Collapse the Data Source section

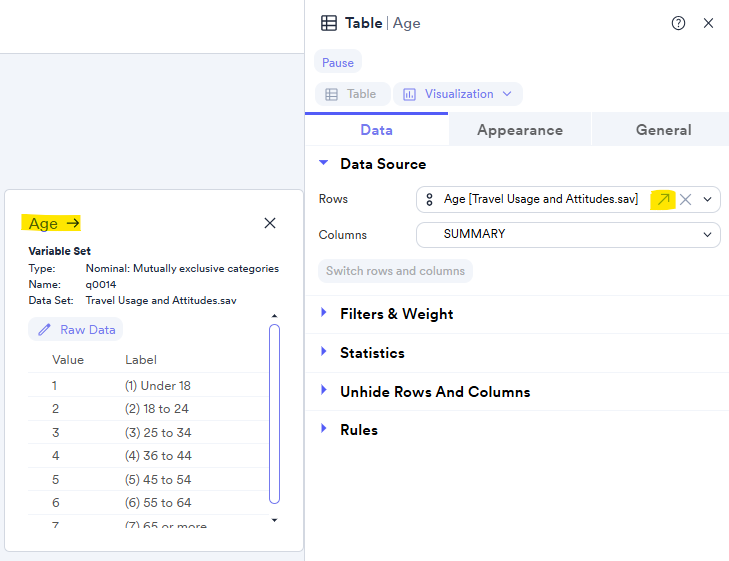point(324,163)
